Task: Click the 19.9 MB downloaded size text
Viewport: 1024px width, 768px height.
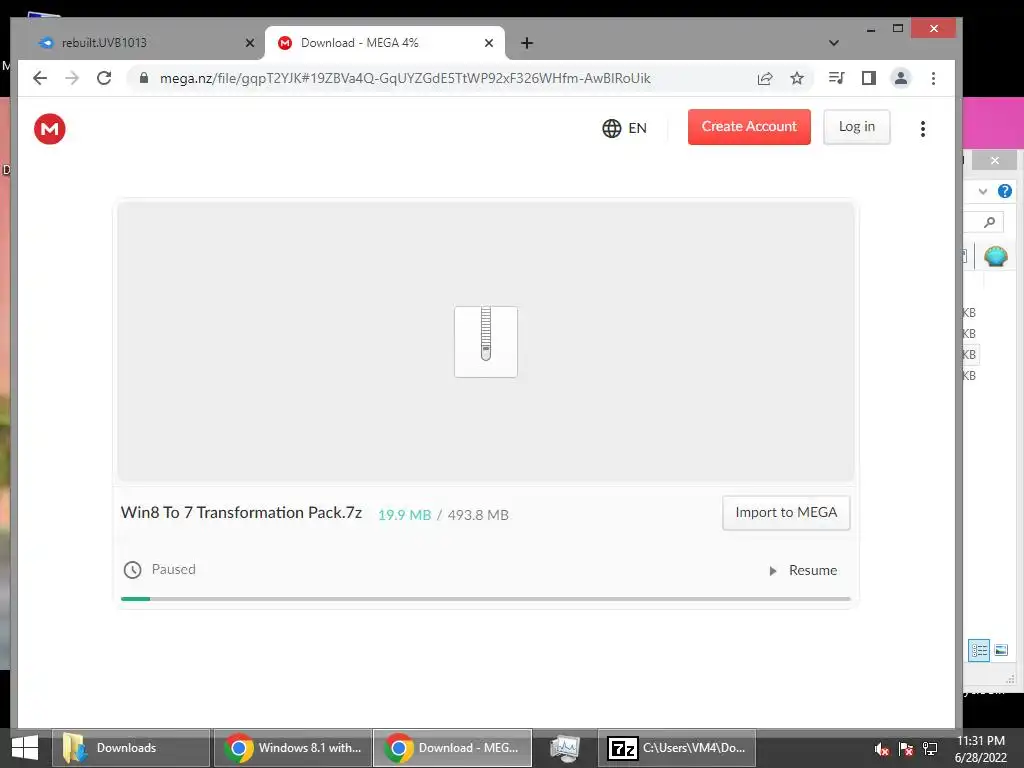Action: [405, 515]
